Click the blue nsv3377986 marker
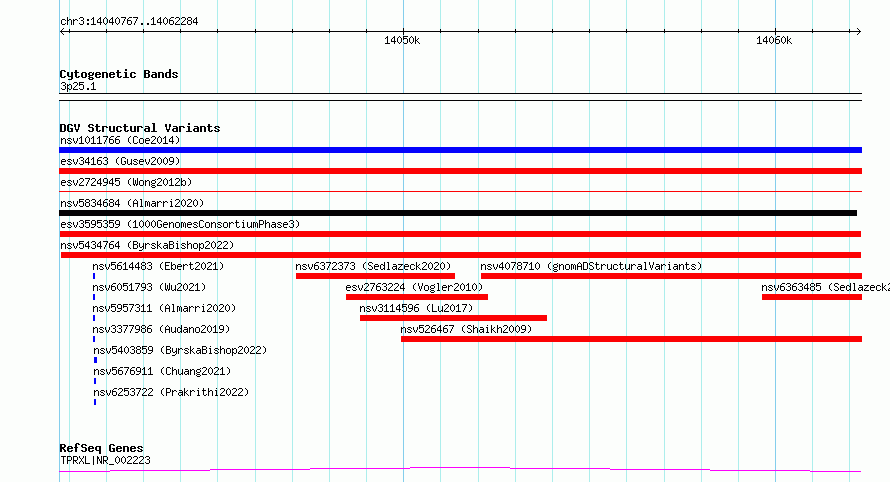890x482 pixels. 94,339
